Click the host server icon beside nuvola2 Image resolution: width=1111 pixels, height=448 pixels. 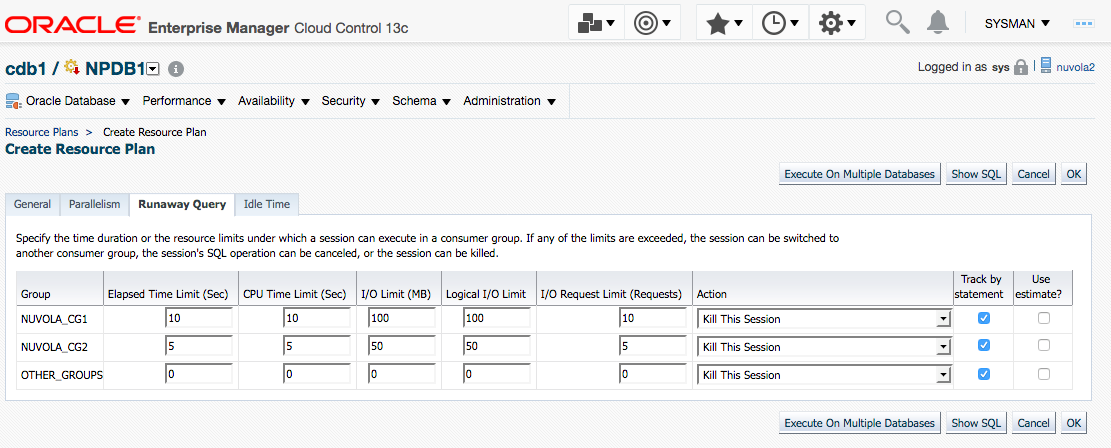pyautogui.click(x=1046, y=66)
